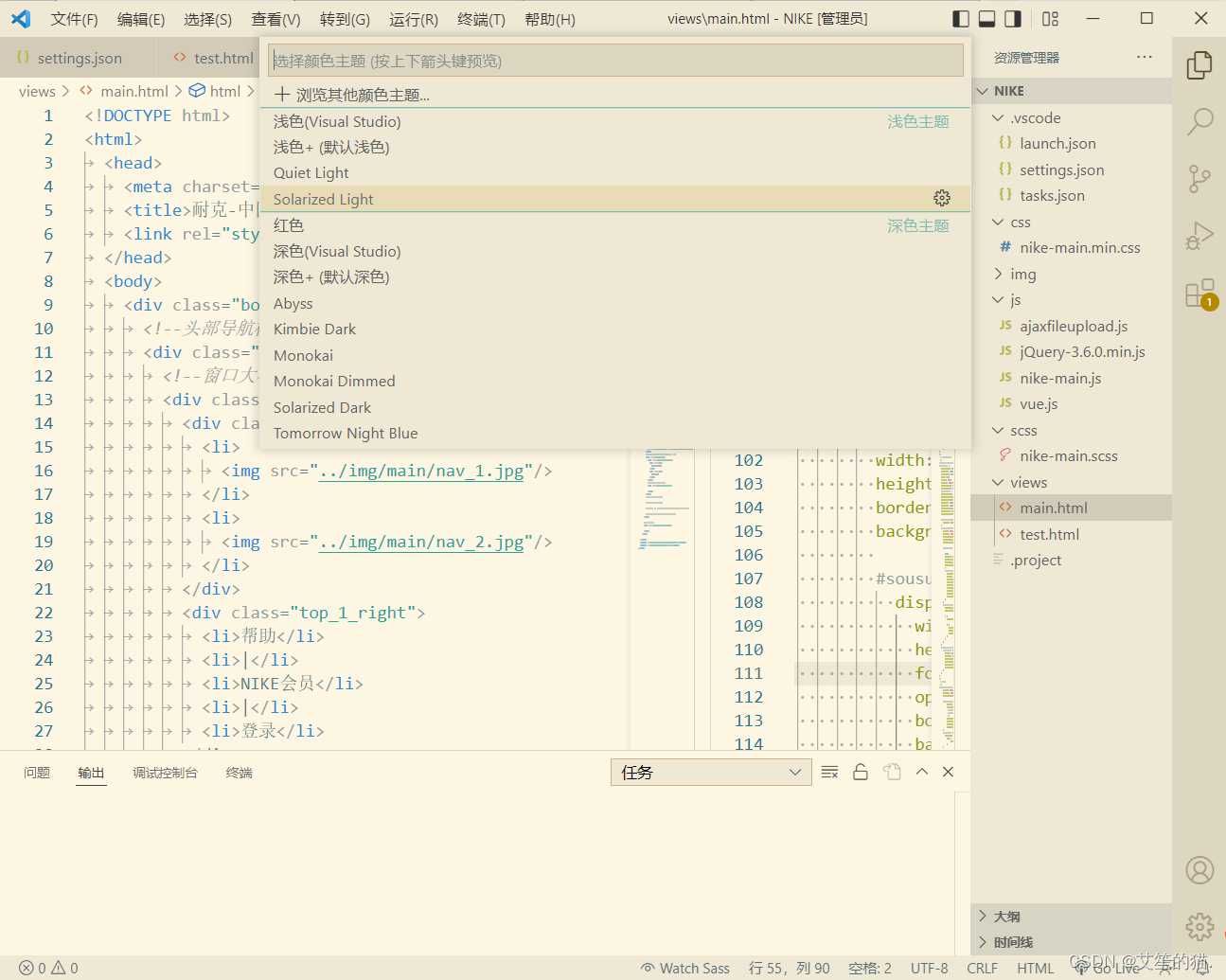The width and height of the screenshot is (1226, 980).
Task: Click the VS Code logo icon
Action: [21, 18]
